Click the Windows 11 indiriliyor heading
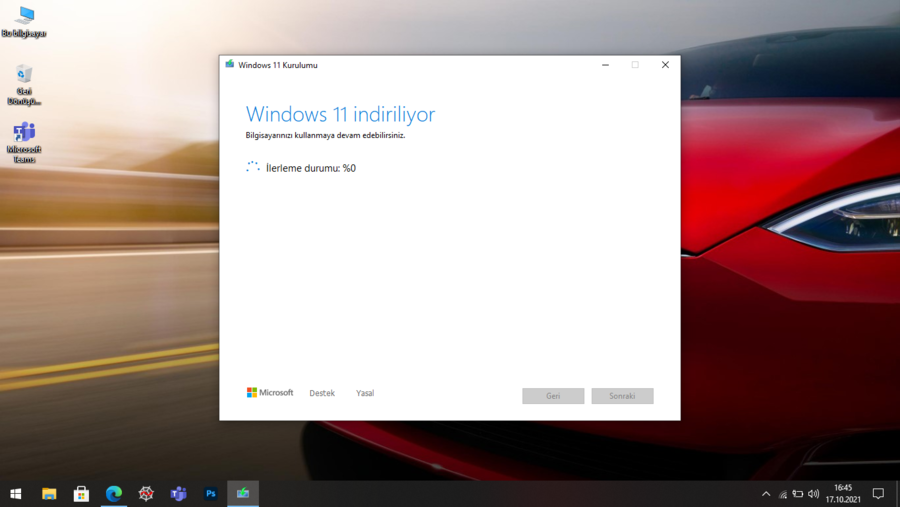This screenshot has height=507, width=900. [340, 114]
